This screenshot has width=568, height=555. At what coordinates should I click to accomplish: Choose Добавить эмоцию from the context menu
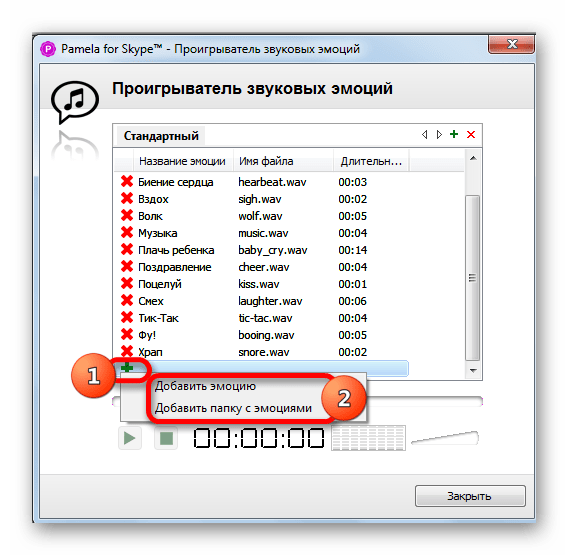[x=205, y=386]
